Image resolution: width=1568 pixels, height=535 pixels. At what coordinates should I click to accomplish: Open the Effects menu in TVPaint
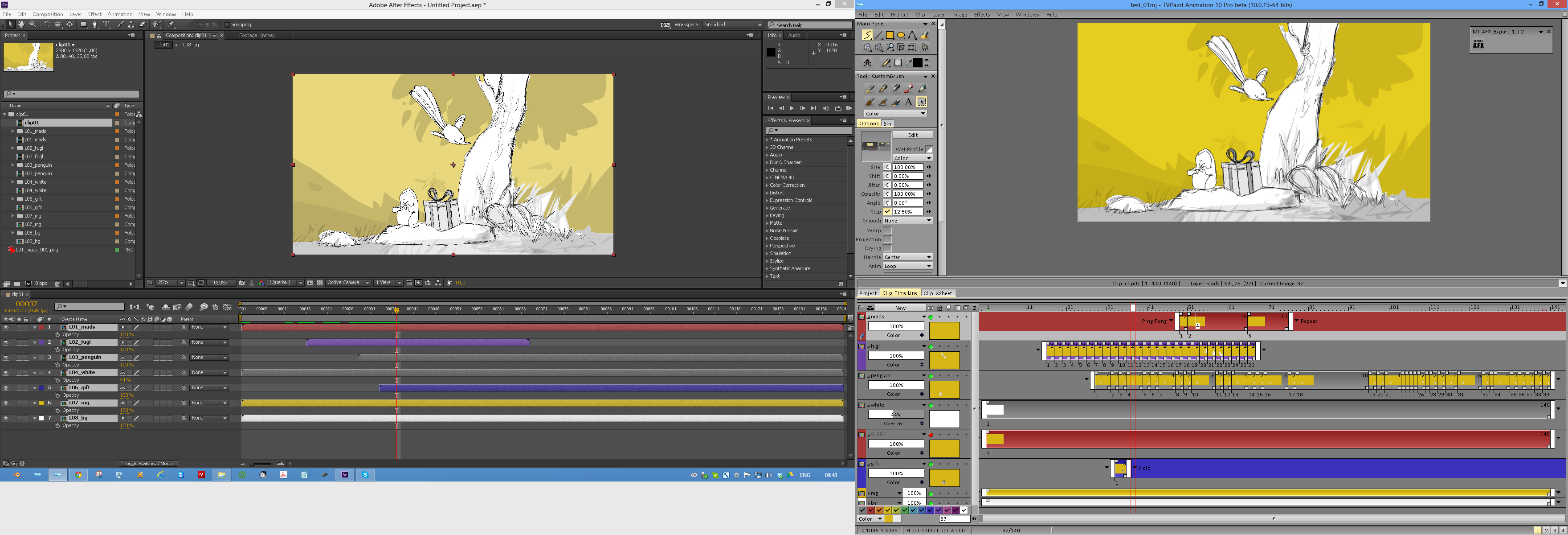(x=982, y=15)
